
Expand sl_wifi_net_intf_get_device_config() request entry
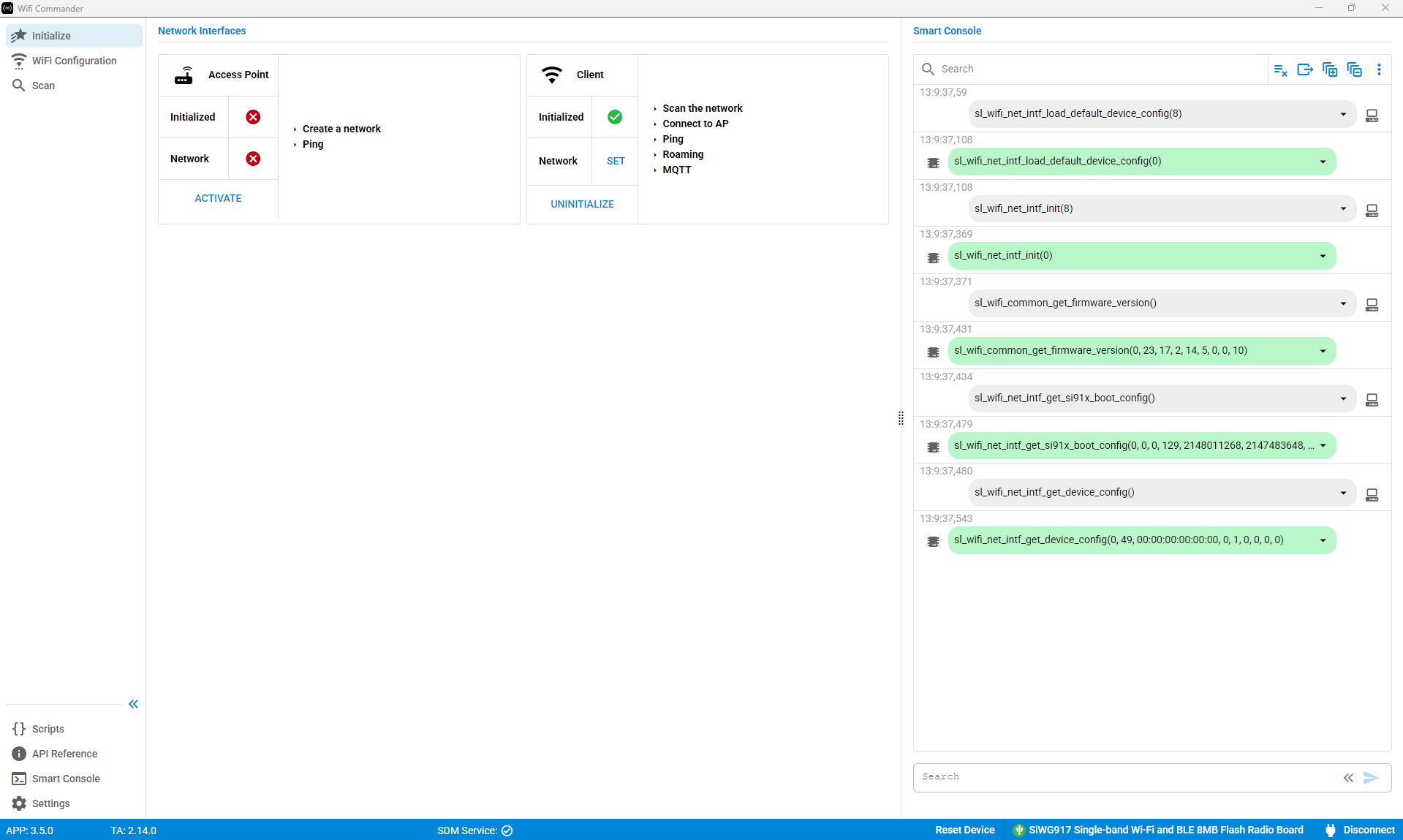click(1343, 493)
